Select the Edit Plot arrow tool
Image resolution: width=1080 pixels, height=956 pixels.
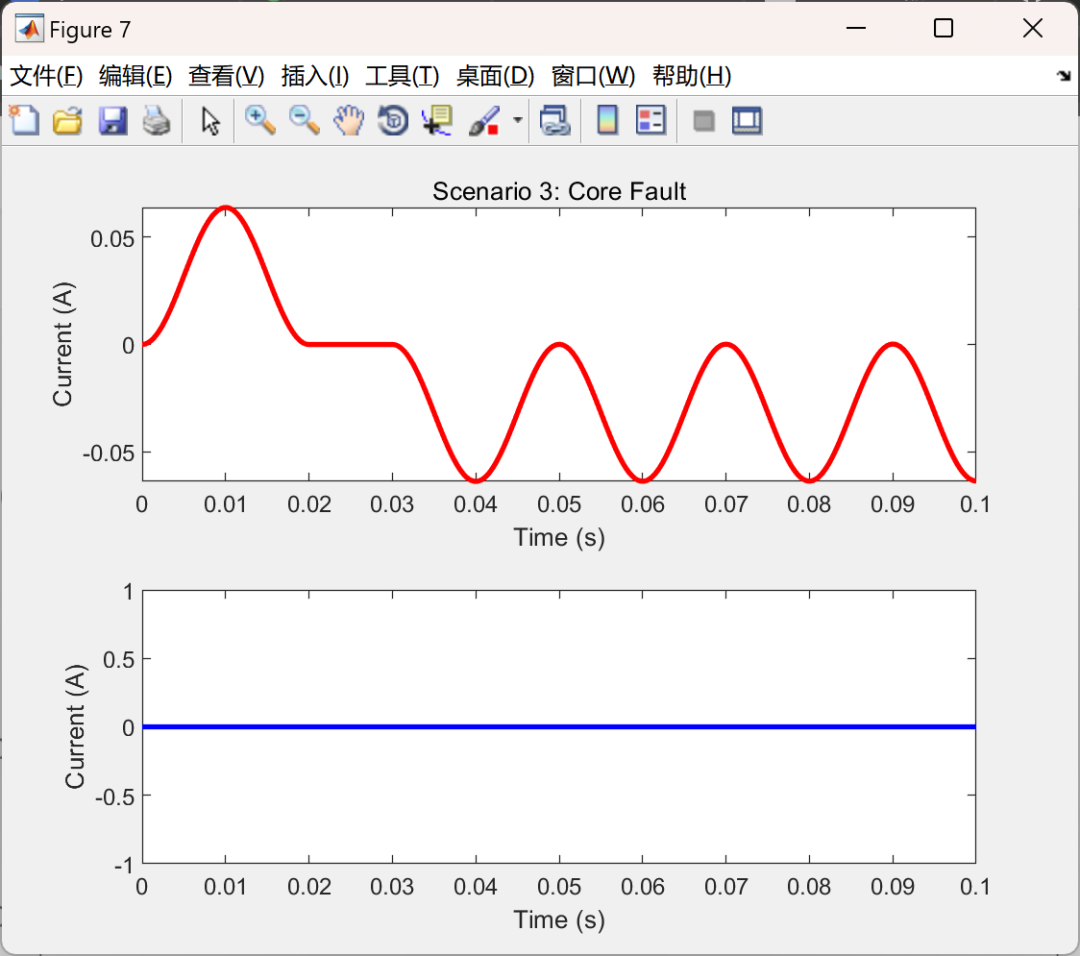pos(210,121)
